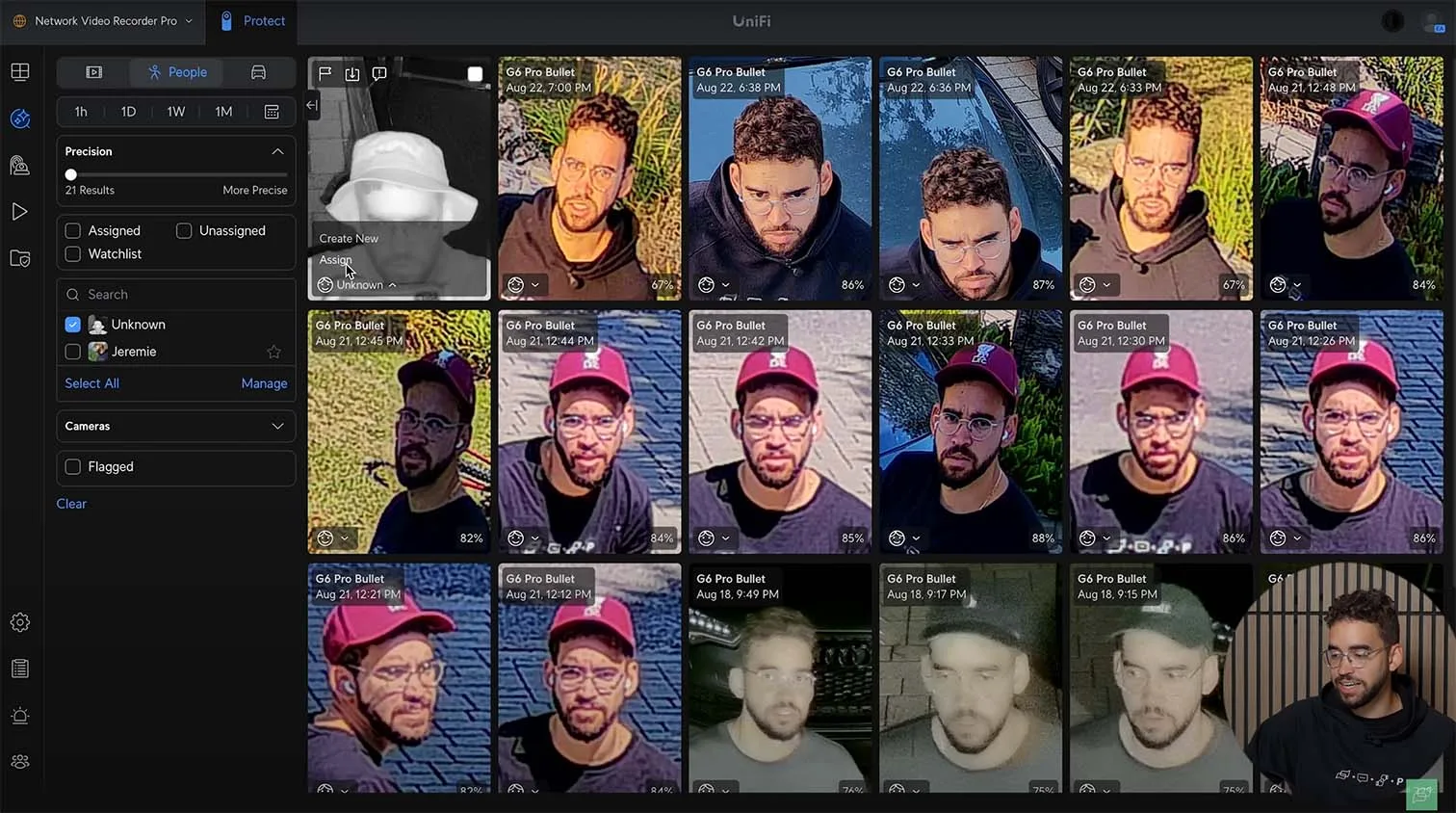Uncheck the Unknown person checkbox
The height and width of the screenshot is (813, 1456).
tap(72, 325)
